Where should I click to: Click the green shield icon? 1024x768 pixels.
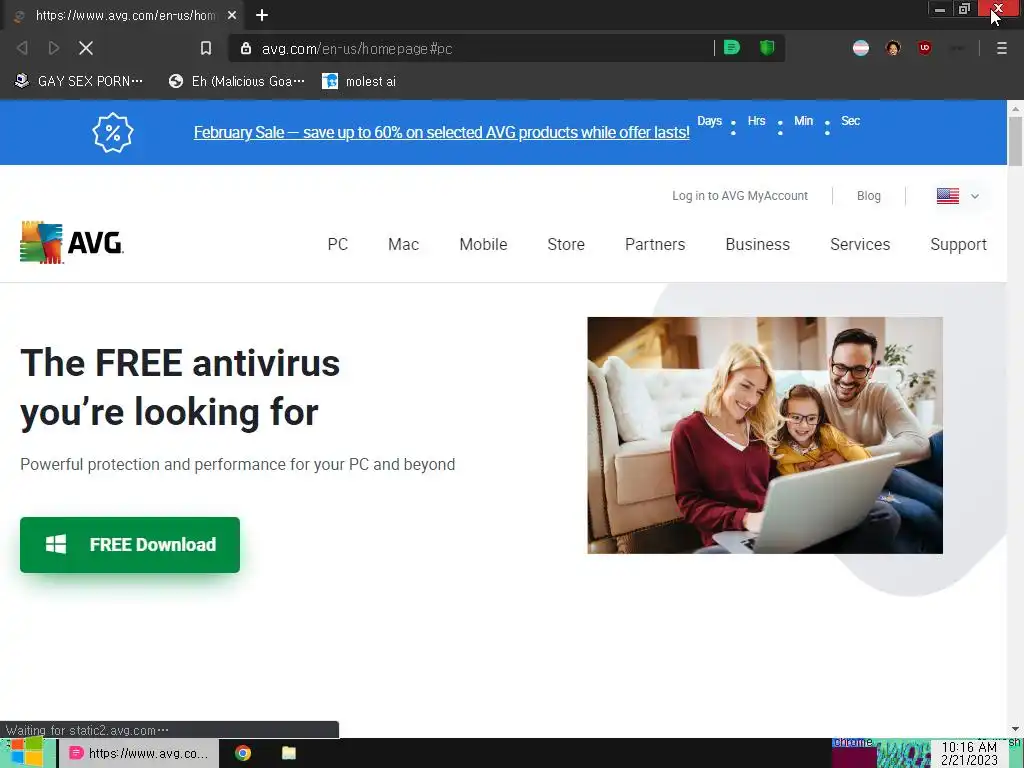coord(767,48)
